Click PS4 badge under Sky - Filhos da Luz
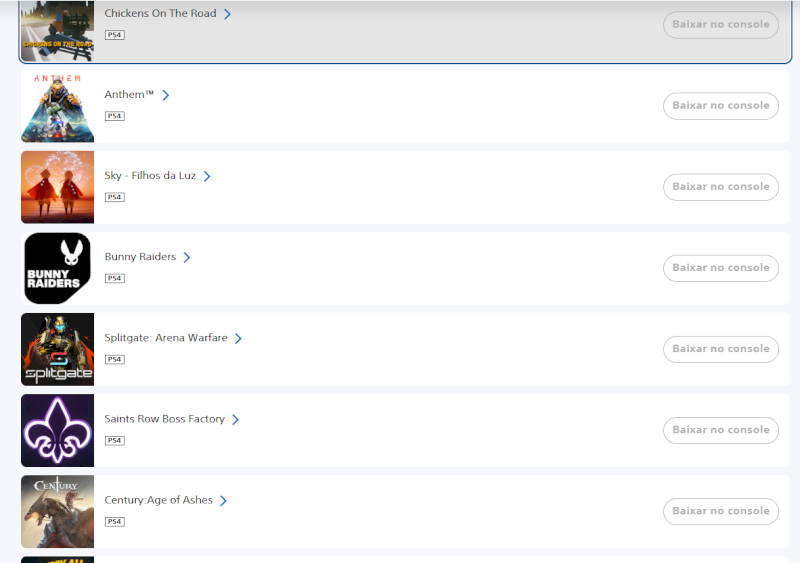Screen dimensions: 800x563 pyautogui.click(x=115, y=198)
